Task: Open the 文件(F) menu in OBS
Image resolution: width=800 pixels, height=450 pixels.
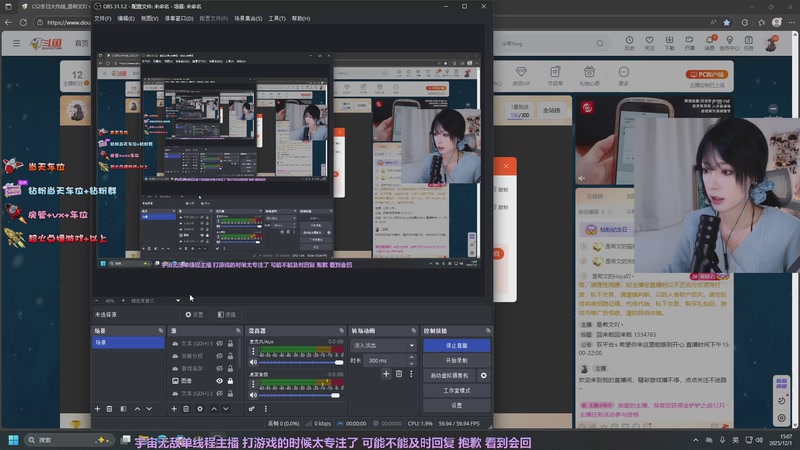Action: (103, 18)
